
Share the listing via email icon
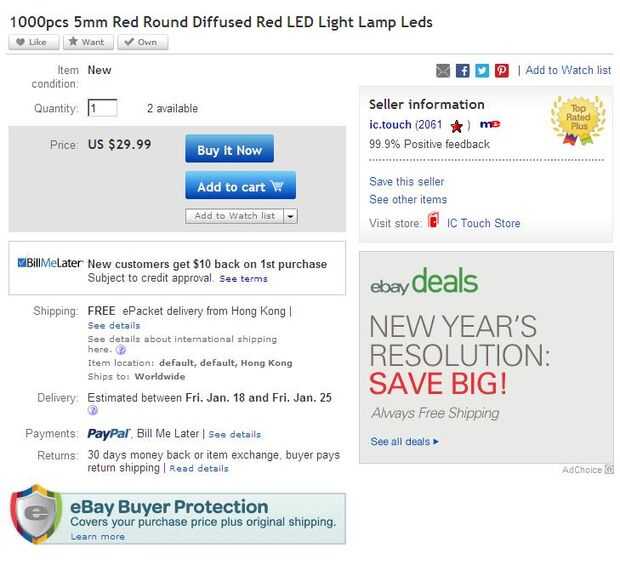click(x=443, y=70)
